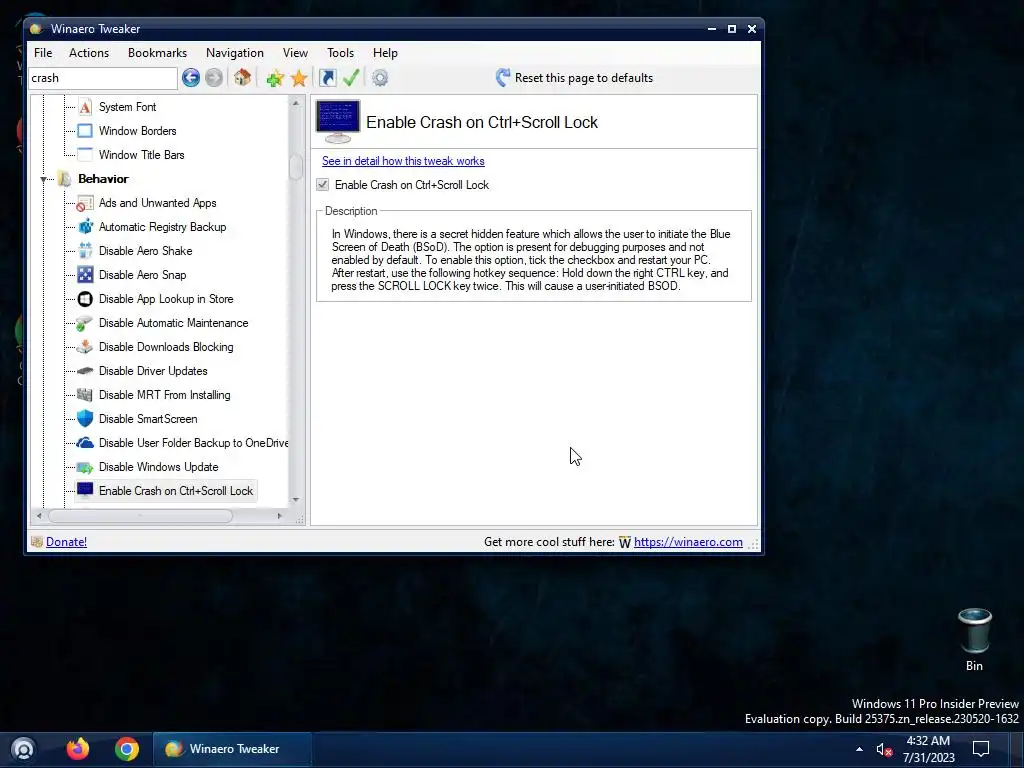Select the Behavior category label
This screenshot has width=1024, height=768.
(103, 179)
